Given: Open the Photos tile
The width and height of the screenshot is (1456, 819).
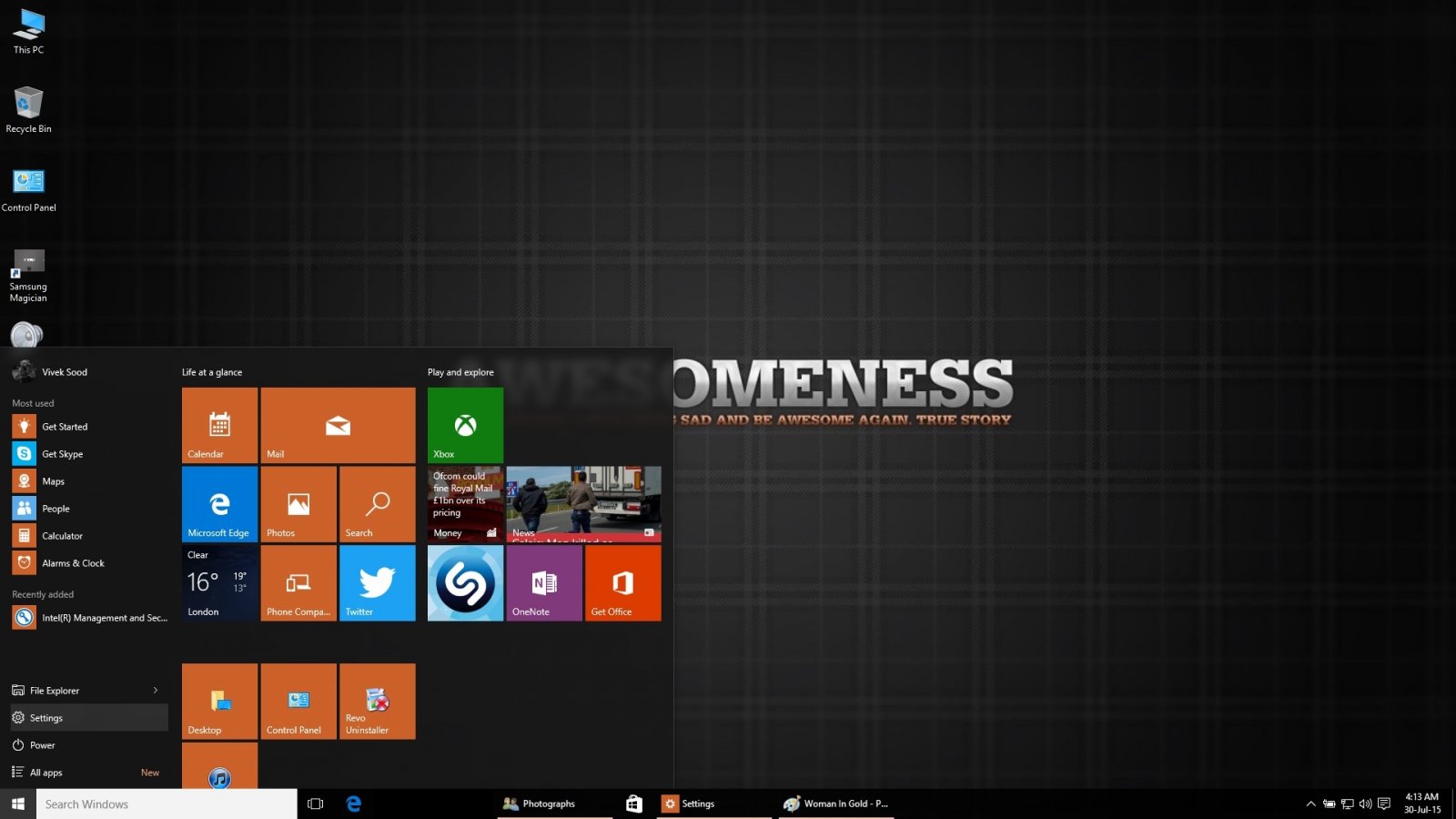Looking at the screenshot, I should point(298,504).
